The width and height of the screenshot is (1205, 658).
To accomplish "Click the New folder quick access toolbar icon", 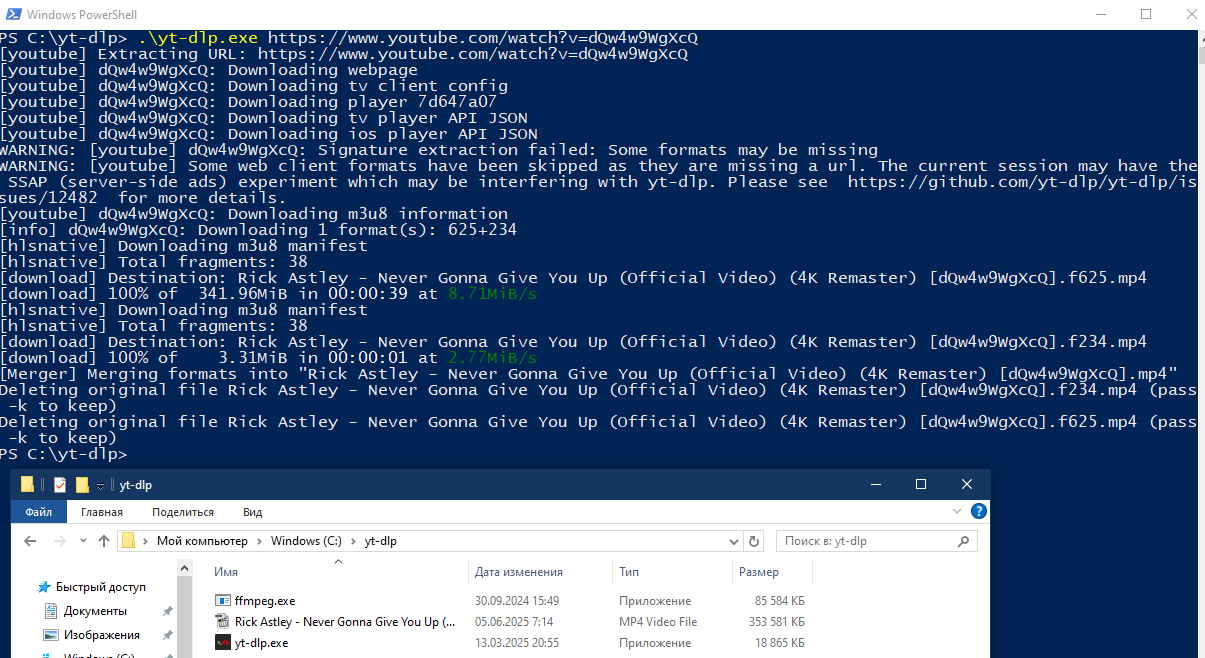I will [82, 485].
